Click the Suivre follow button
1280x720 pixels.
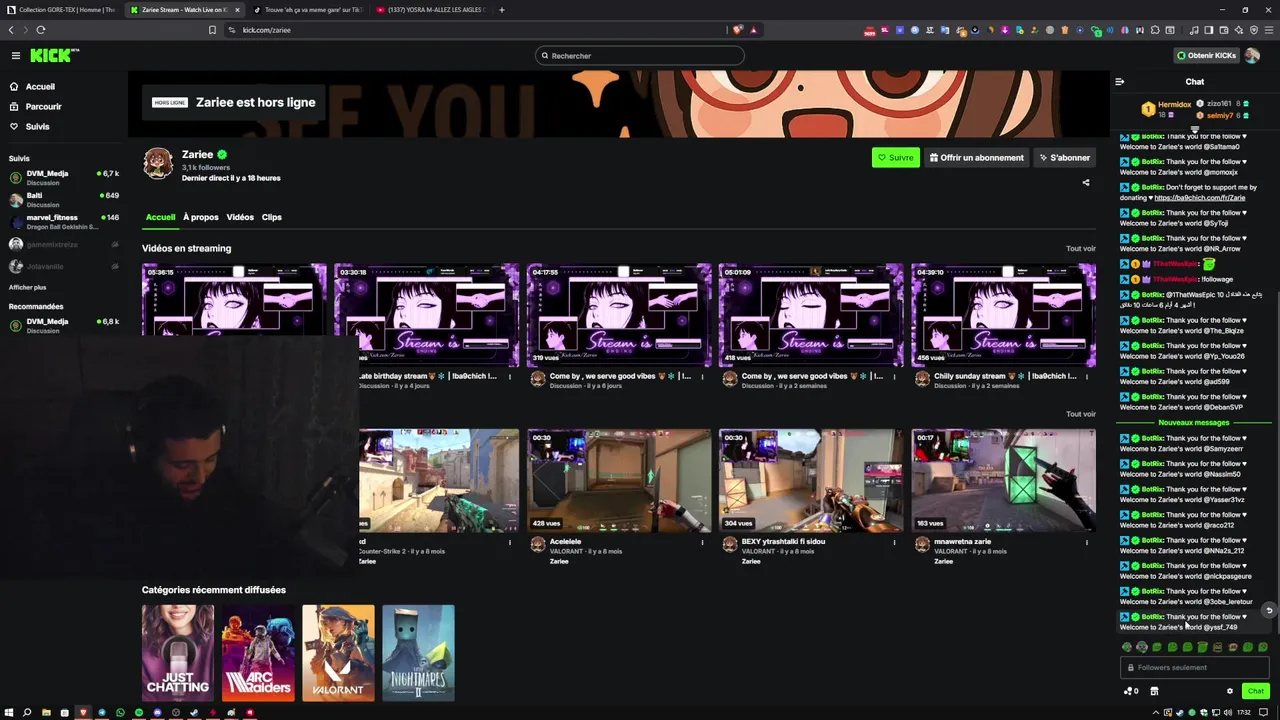click(x=895, y=158)
